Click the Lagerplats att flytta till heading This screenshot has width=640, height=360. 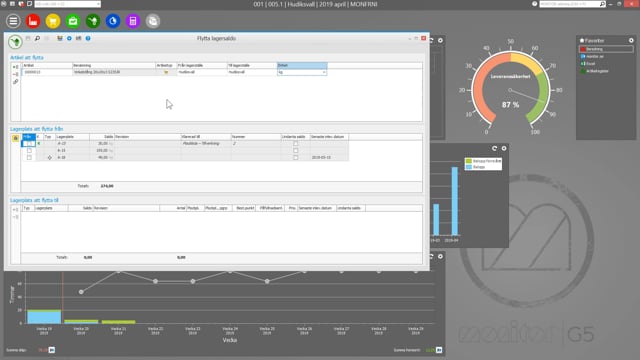(x=34, y=200)
